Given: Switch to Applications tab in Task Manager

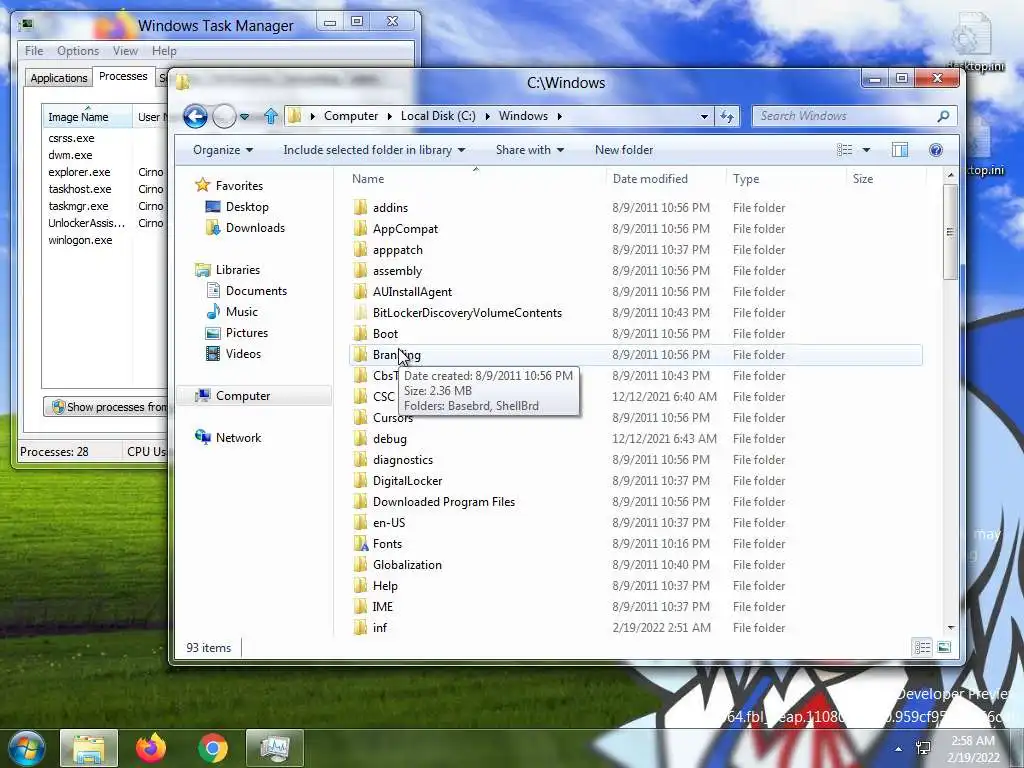Looking at the screenshot, I should click(x=59, y=78).
